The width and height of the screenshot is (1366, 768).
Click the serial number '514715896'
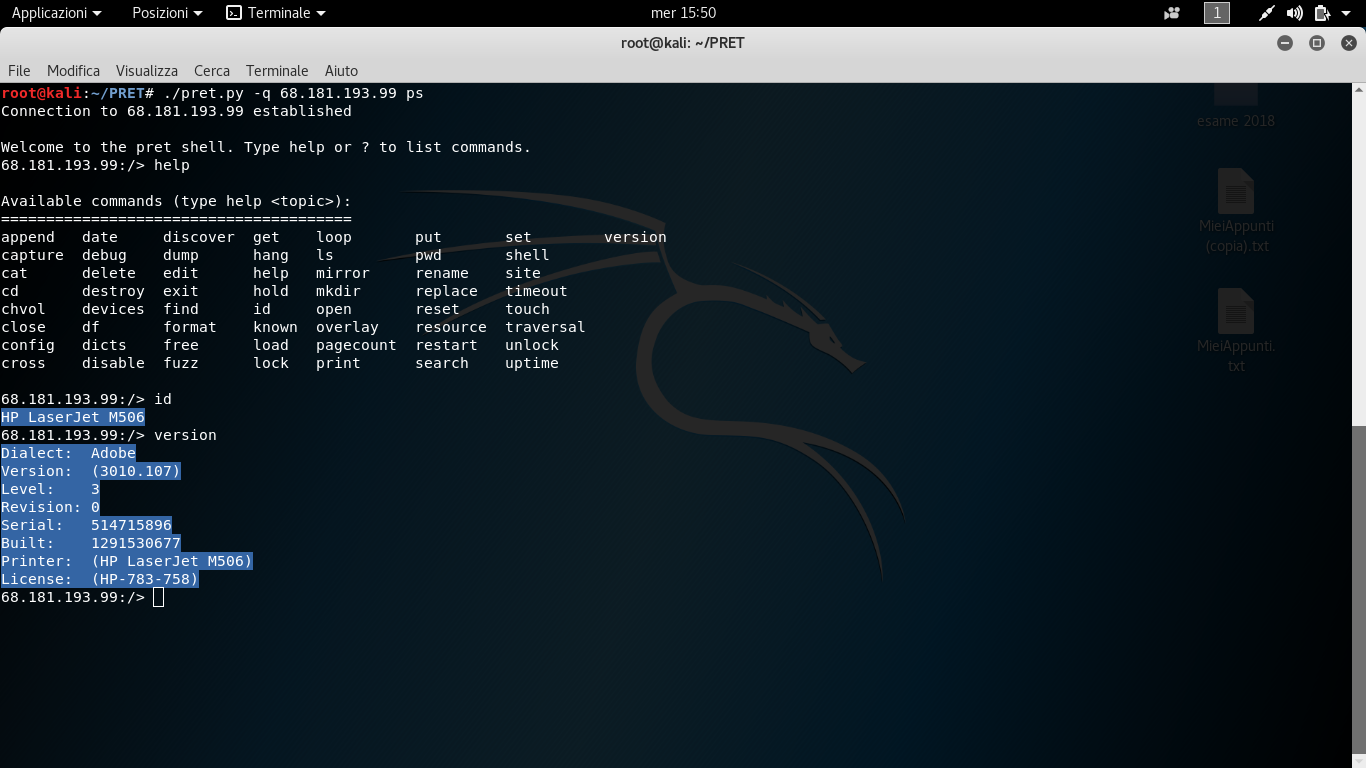point(131,525)
